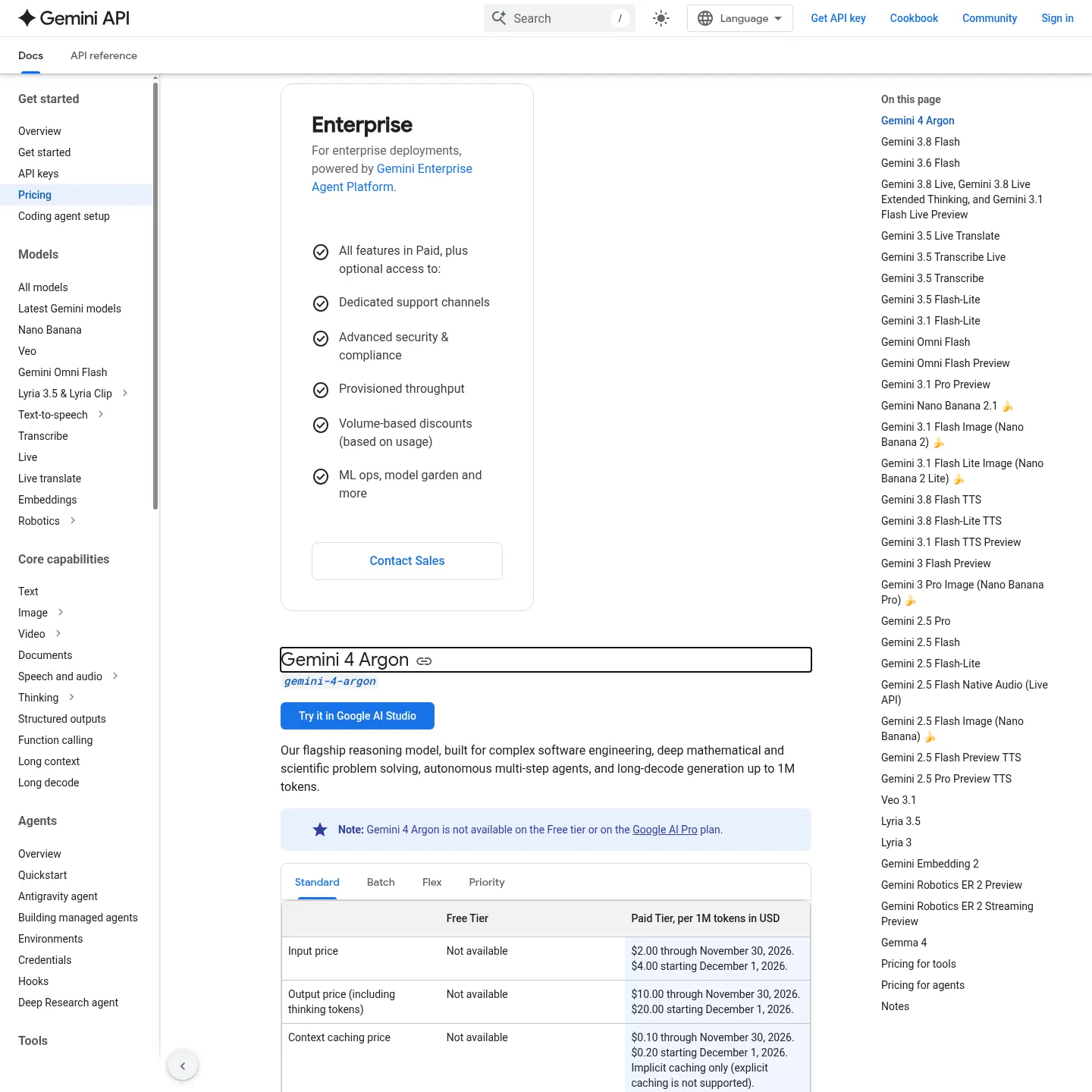The image size is (1092, 1092).
Task: Jump to Gemini 2.5 Pro section
Action: pos(915,621)
